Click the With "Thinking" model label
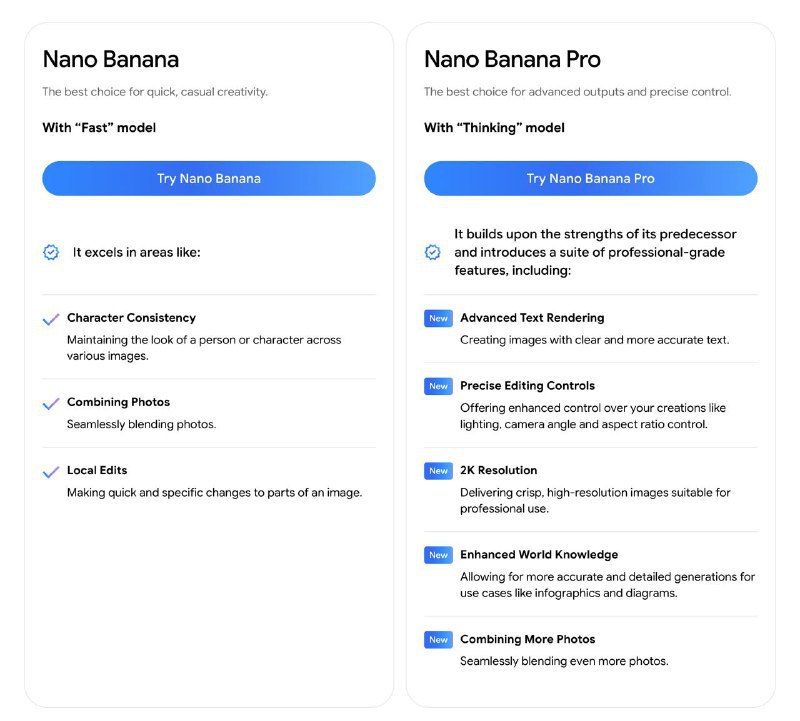800x721 pixels. [493, 127]
